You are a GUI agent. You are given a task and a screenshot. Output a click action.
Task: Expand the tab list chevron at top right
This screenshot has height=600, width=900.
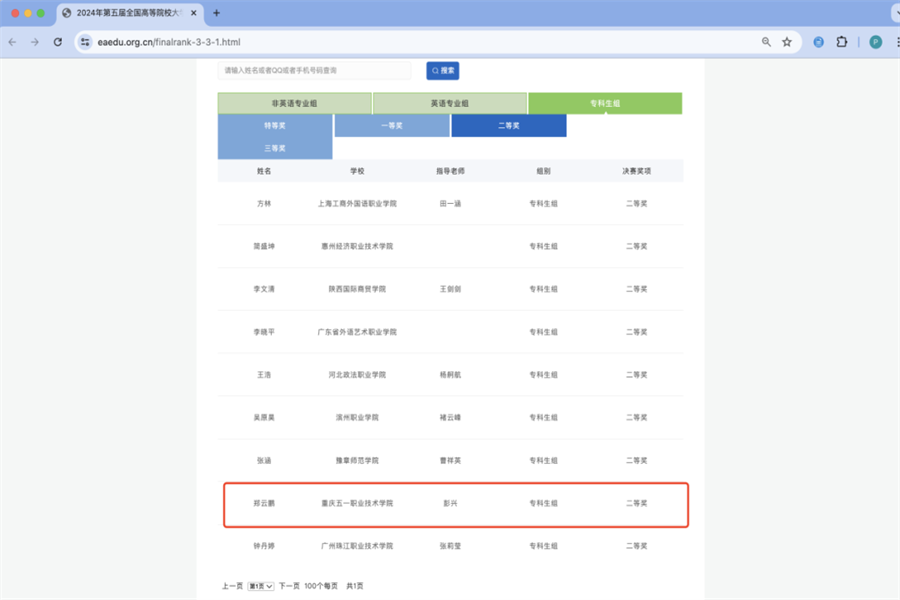click(885, 13)
